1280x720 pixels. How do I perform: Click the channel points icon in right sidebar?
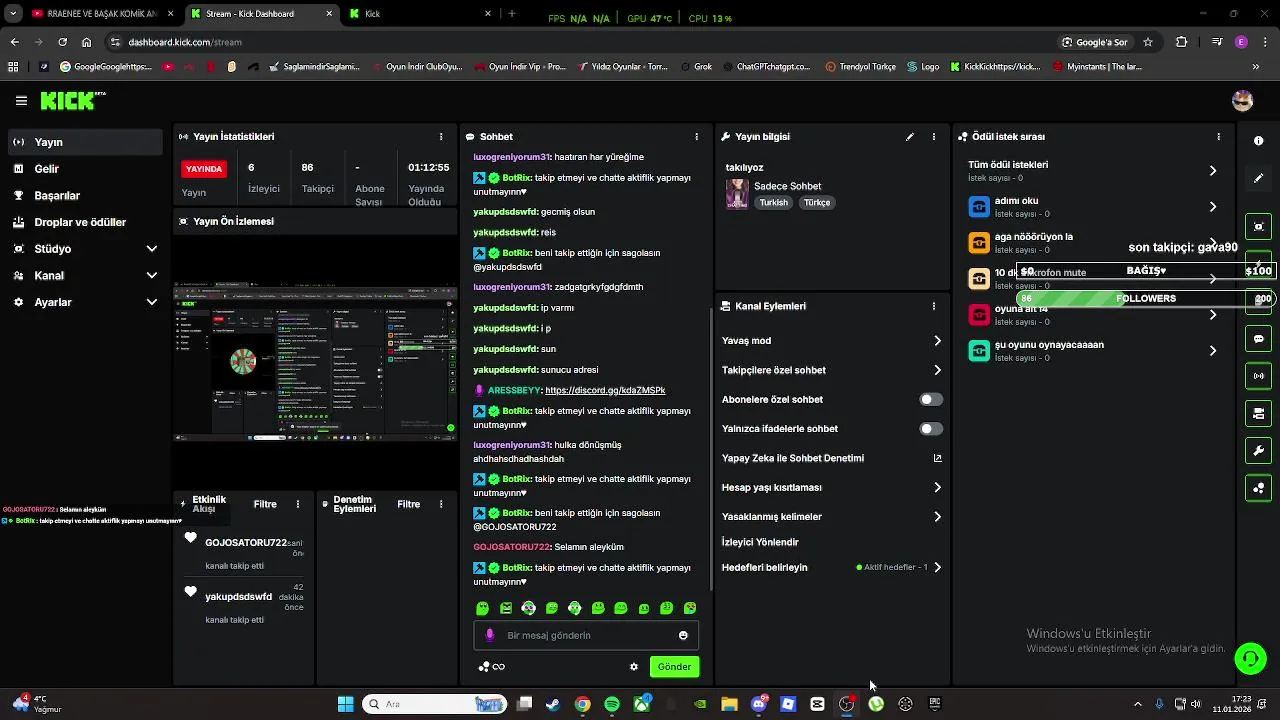(x=1259, y=488)
